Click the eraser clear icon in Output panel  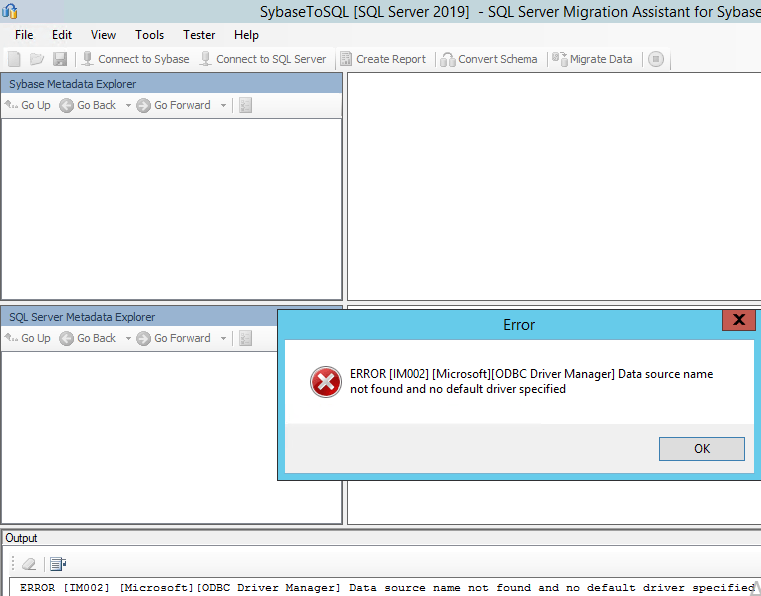[x=29, y=563]
